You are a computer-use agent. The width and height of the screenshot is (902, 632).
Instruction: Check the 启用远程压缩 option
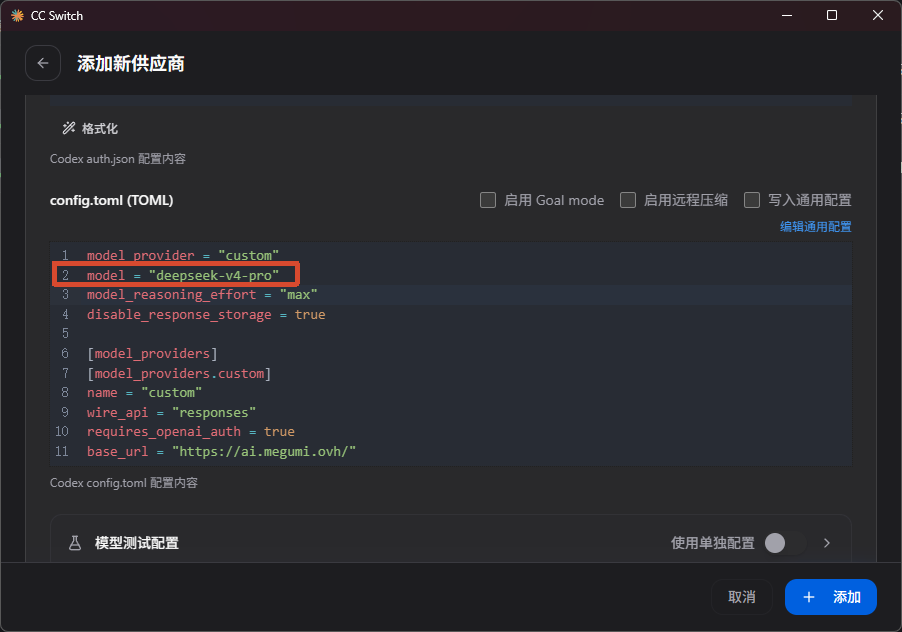coord(628,200)
